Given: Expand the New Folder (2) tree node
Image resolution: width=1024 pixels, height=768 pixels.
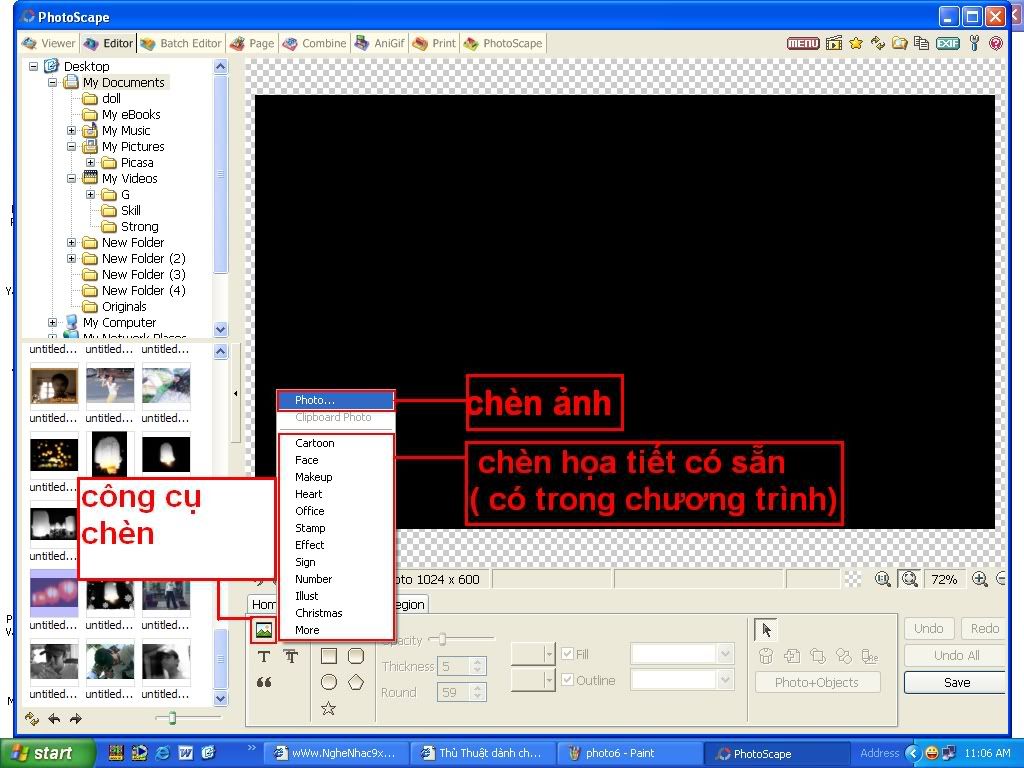Looking at the screenshot, I should [x=72, y=259].
